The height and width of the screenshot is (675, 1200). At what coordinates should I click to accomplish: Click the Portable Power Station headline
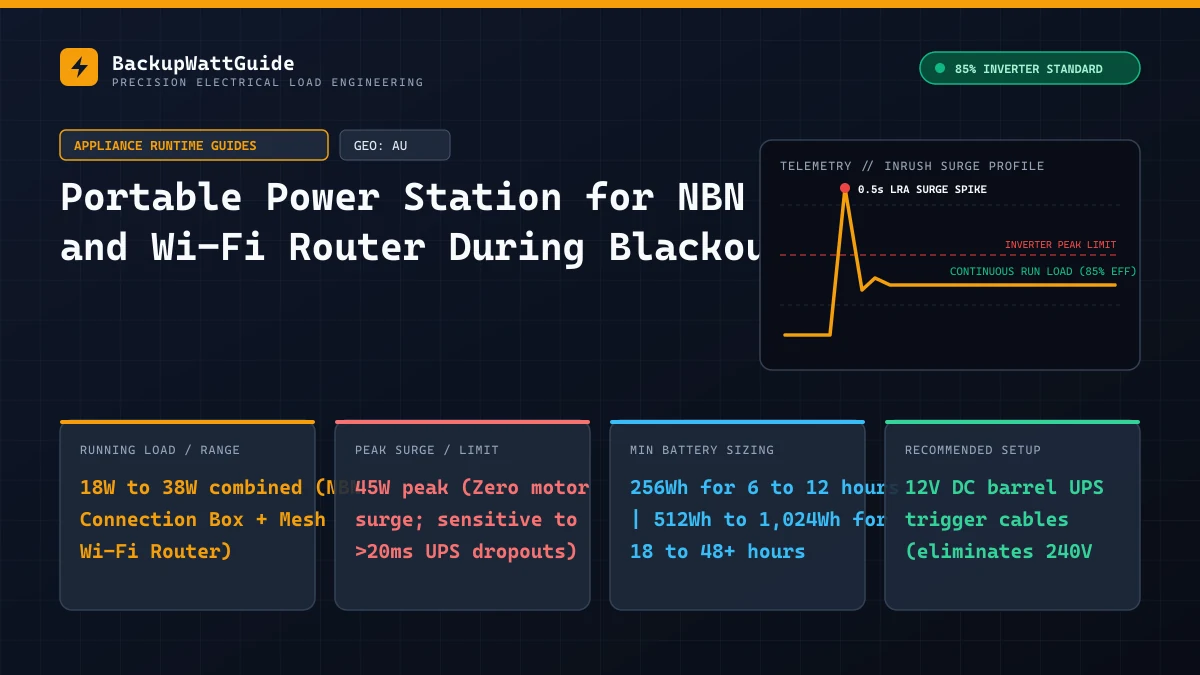[409, 222]
